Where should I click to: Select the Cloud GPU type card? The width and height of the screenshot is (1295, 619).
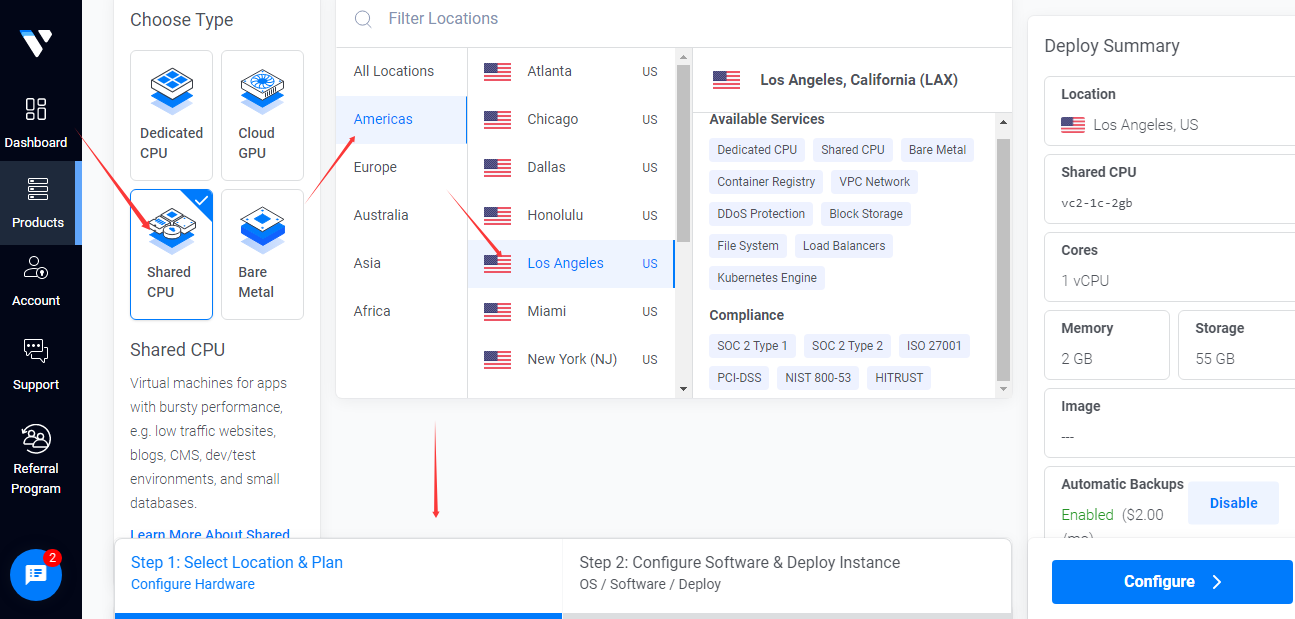point(262,115)
